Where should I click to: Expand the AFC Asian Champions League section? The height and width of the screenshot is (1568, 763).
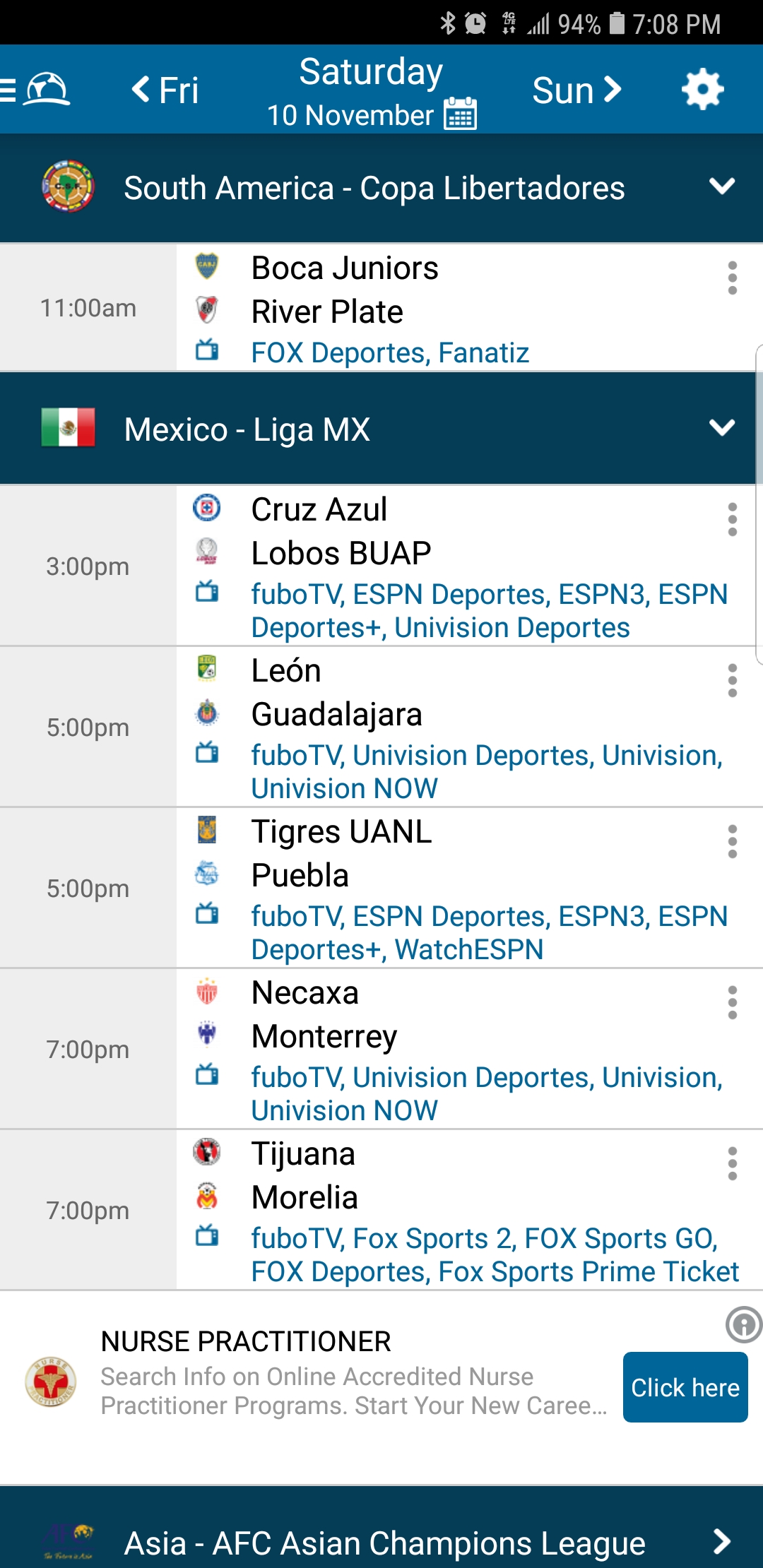(x=721, y=1542)
